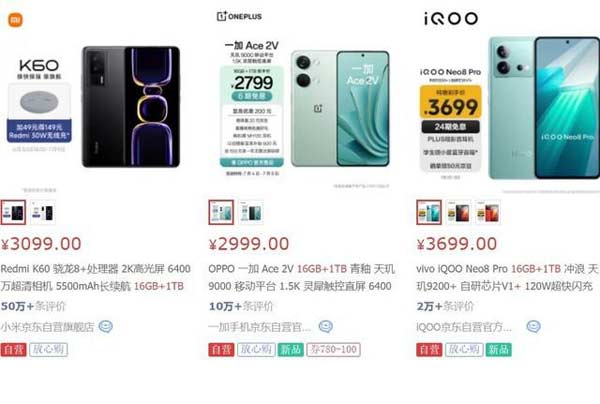Select second OnePlus Ace 2V color thumbnail
600x404 pixels.
pos(251,212)
